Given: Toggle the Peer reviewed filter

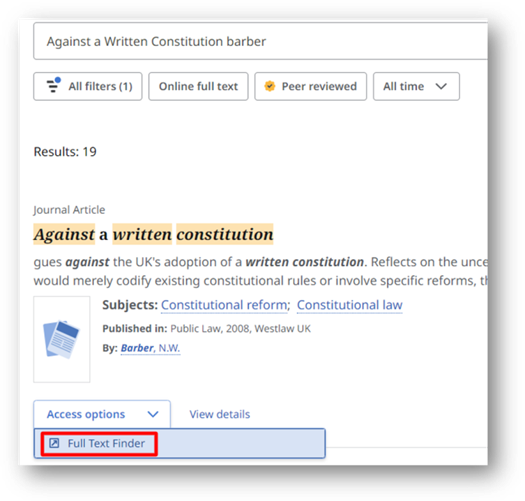Looking at the screenshot, I should click(x=310, y=86).
